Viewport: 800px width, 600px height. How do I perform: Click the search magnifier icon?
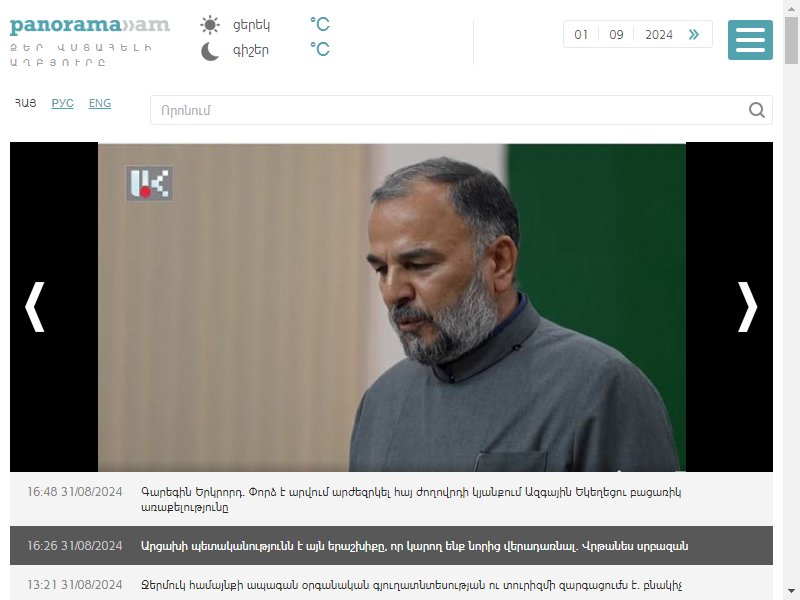(x=757, y=110)
